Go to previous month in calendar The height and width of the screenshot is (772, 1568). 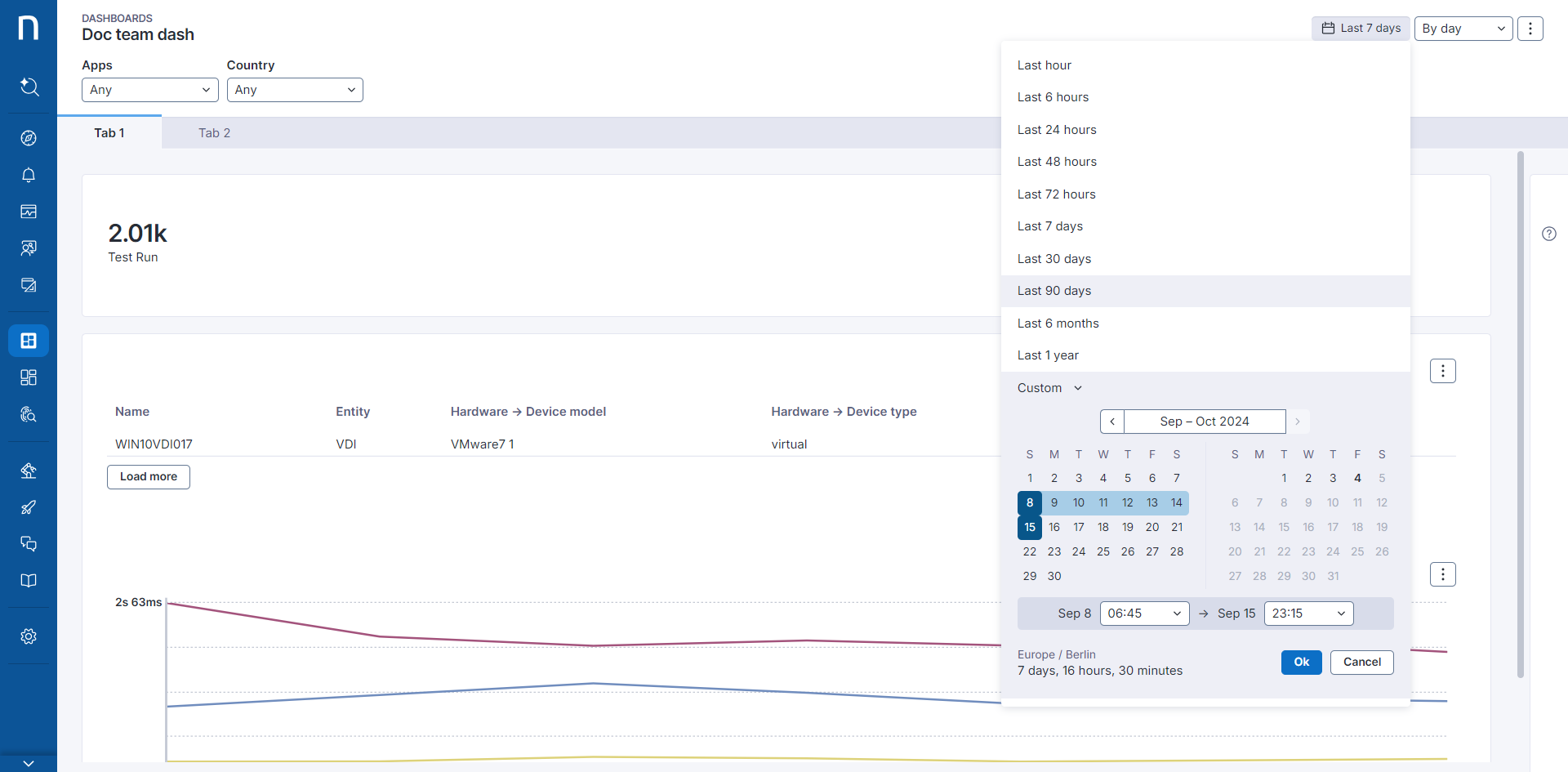click(1111, 422)
